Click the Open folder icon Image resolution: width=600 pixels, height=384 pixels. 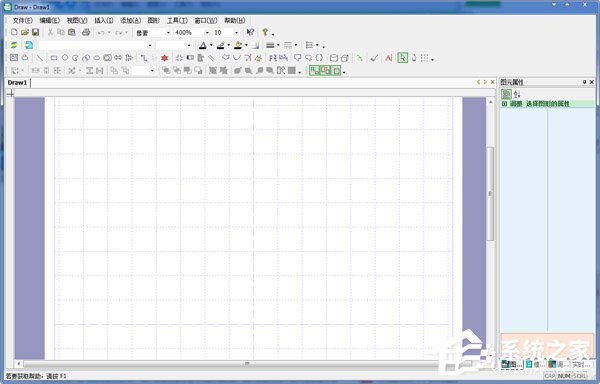[24, 32]
